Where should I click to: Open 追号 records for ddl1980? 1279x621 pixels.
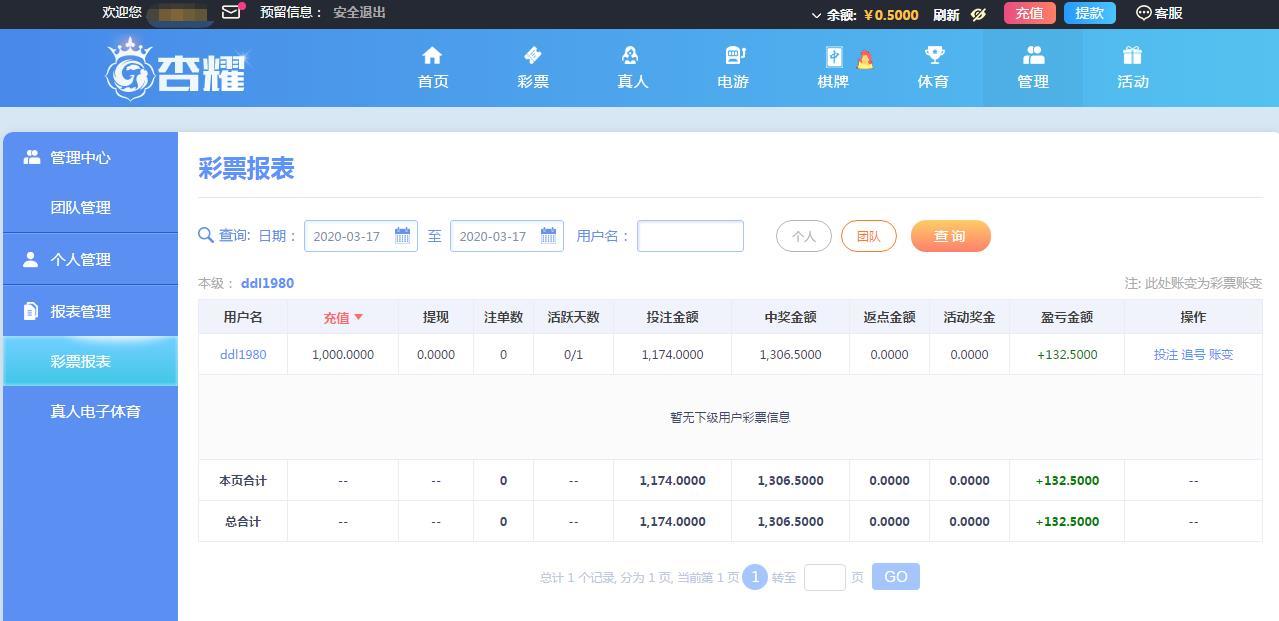pyautogui.click(x=1193, y=354)
